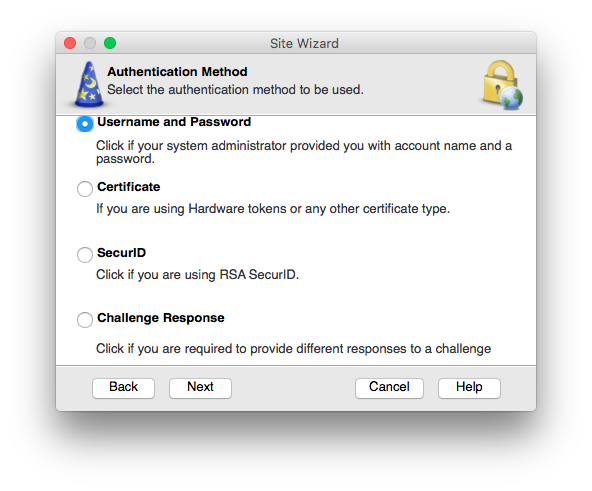Select the Certificate radio button

point(85,188)
